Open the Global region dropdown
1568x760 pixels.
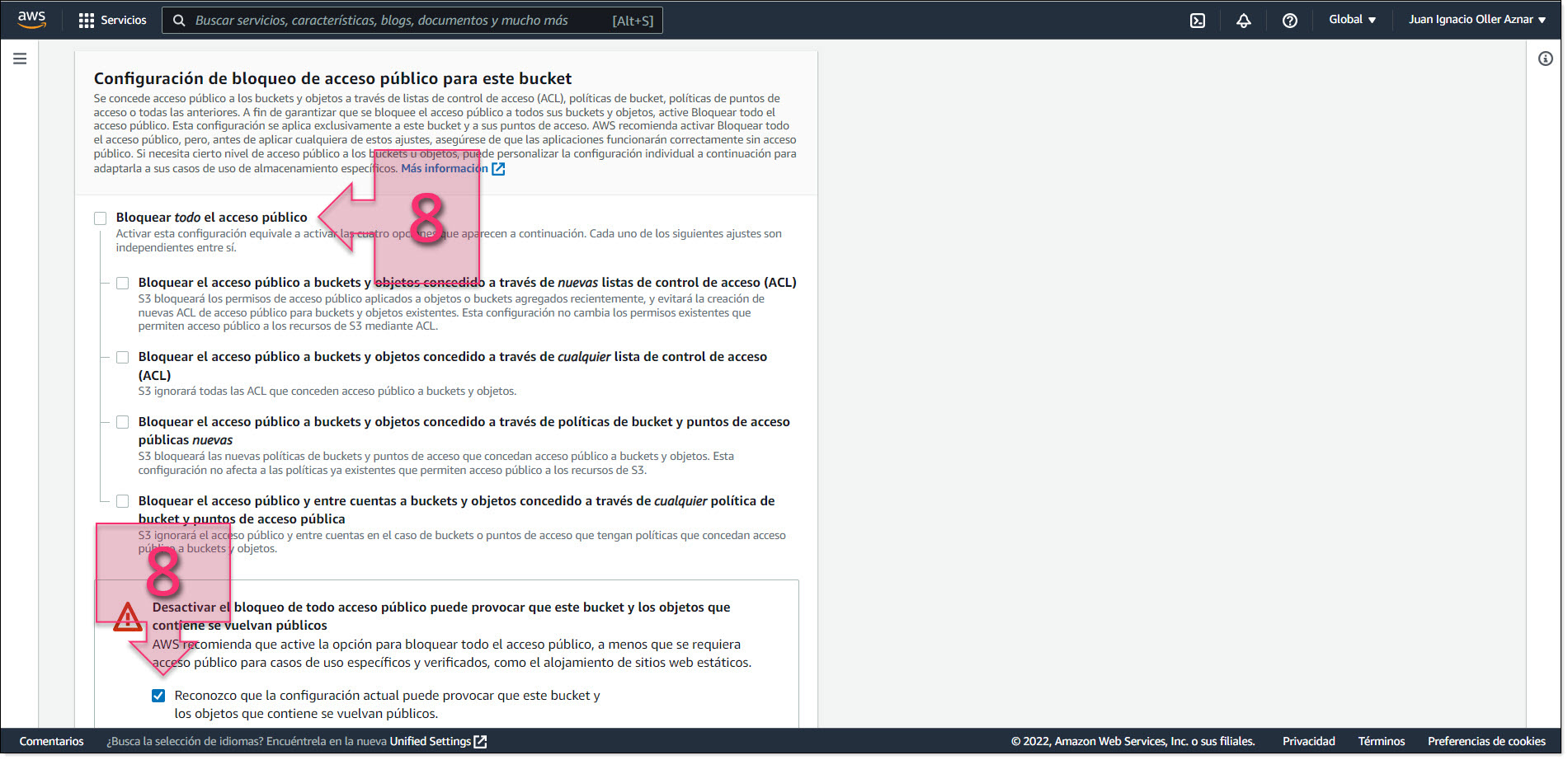pyautogui.click(x=1351, y=19)
